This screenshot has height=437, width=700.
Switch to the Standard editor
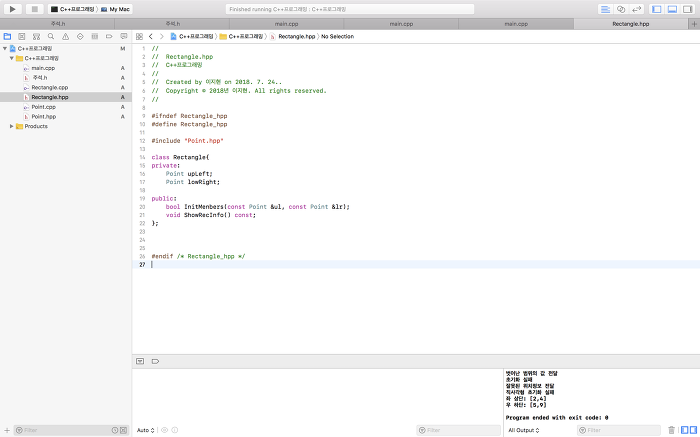coord(605,9)
